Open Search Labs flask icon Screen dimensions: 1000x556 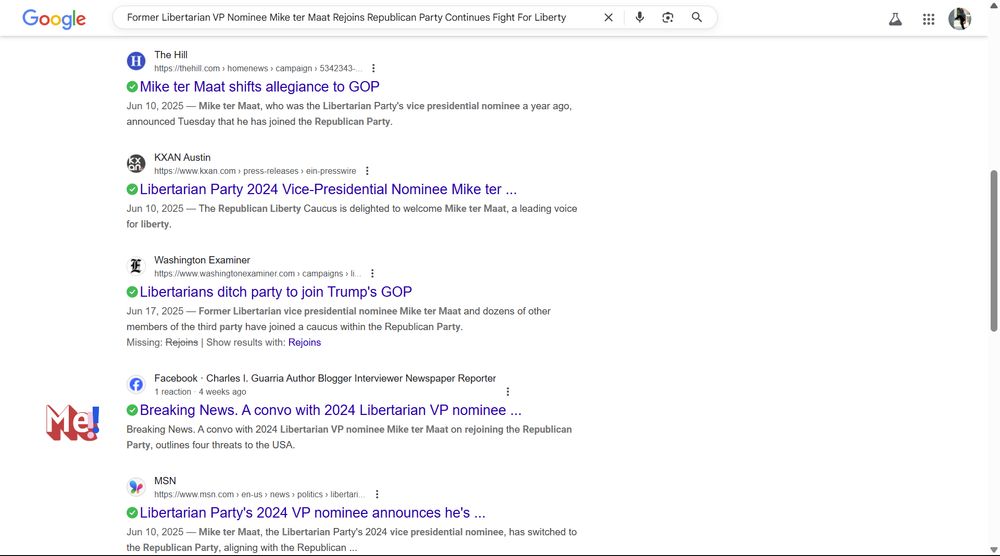895,19
